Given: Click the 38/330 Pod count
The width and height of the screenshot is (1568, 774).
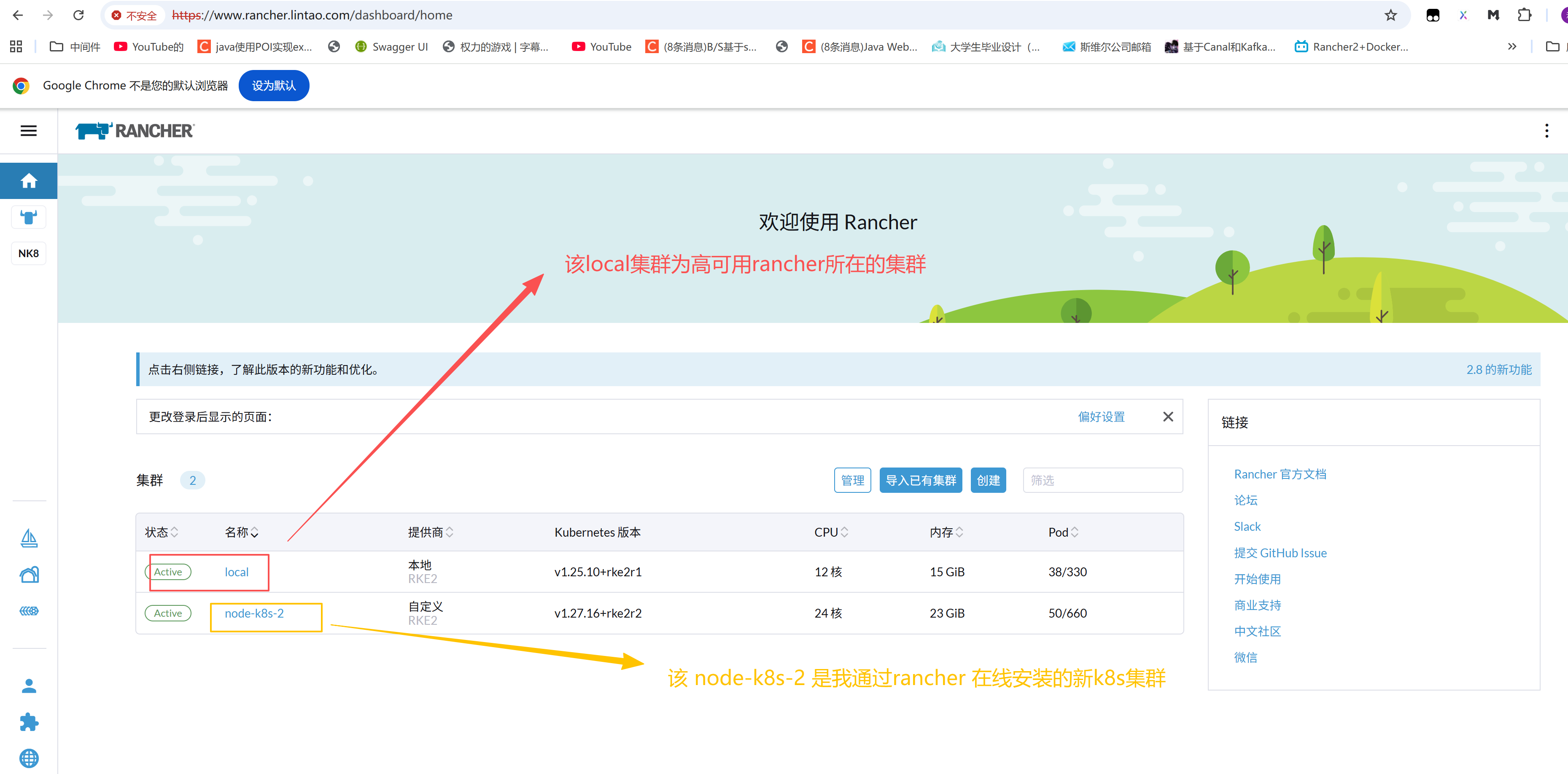Looking at the screenshot, I should (1067, 572).
